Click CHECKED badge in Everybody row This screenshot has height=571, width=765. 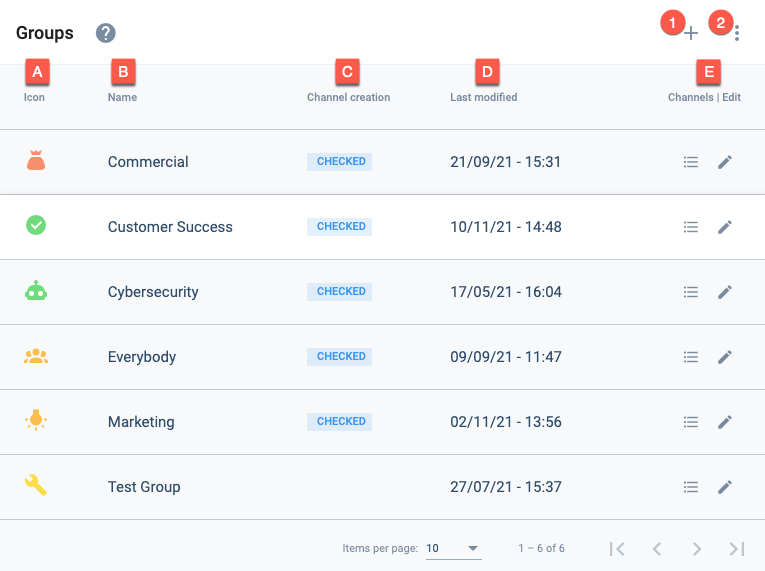[340, 356]
